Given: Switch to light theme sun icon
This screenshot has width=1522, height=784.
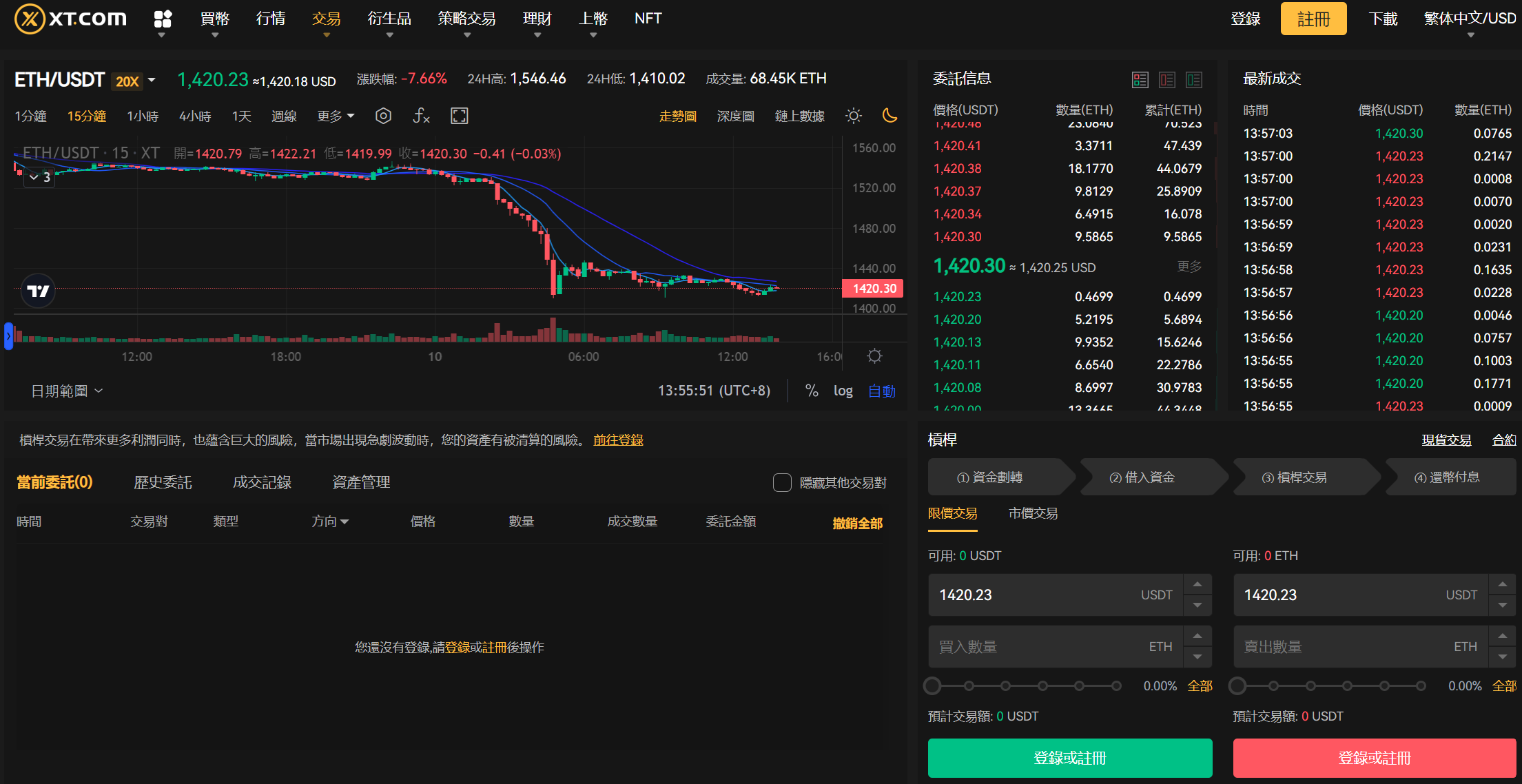Looking at the screenshot, I should 854,116.
